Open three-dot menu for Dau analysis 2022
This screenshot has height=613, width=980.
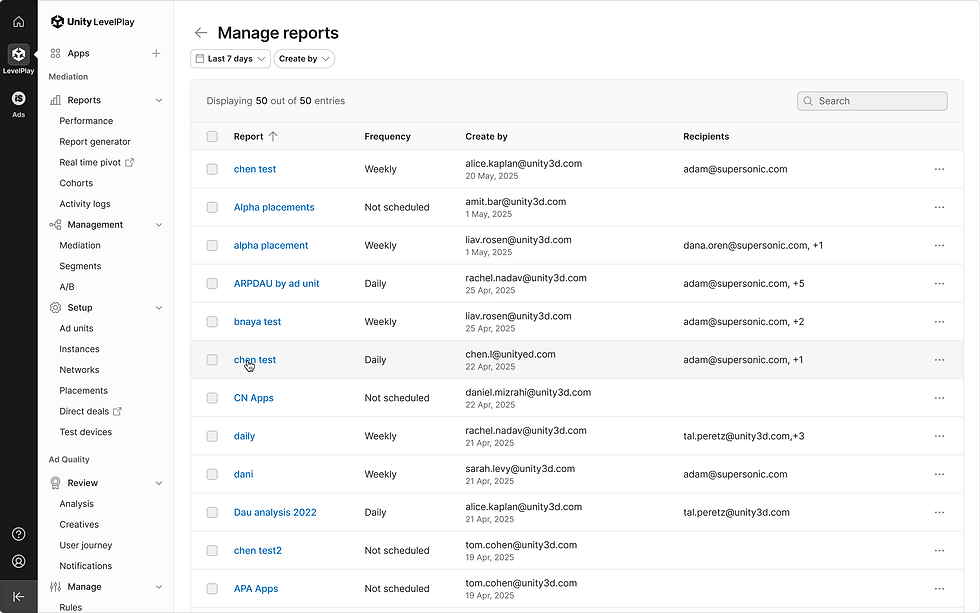tap(939, 512)
